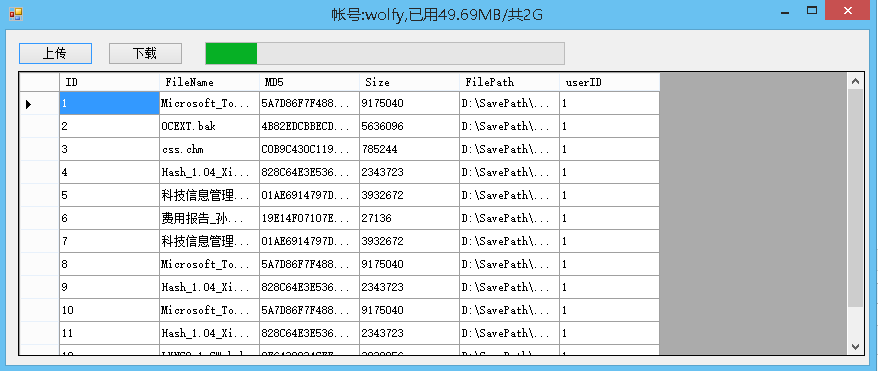Screen dimensions: 878x371
Task: Sort by the Size column header
Action: pyautogui.click(x=409, y=82)
